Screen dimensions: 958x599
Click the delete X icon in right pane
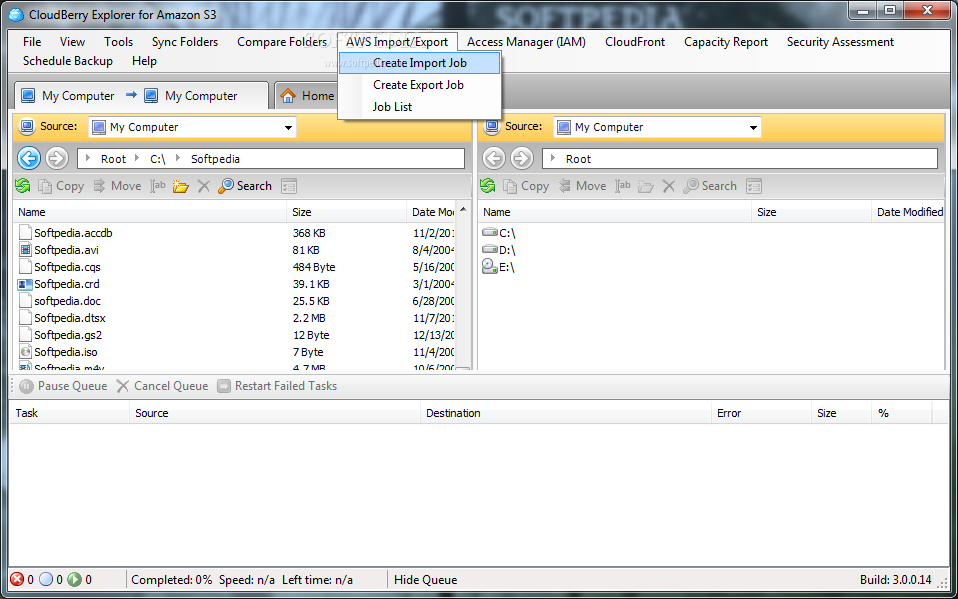pos(669,186)
